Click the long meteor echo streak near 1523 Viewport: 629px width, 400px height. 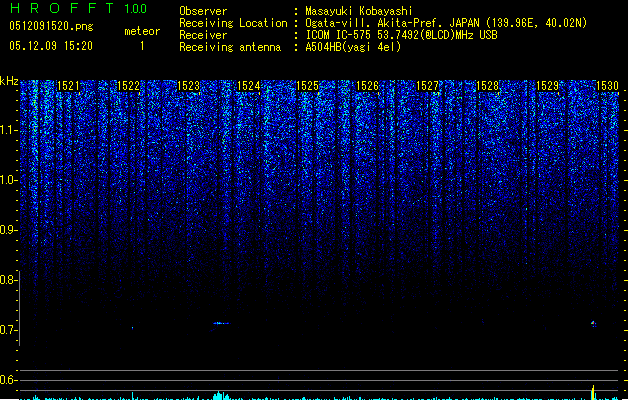click(x=221, y=323)
